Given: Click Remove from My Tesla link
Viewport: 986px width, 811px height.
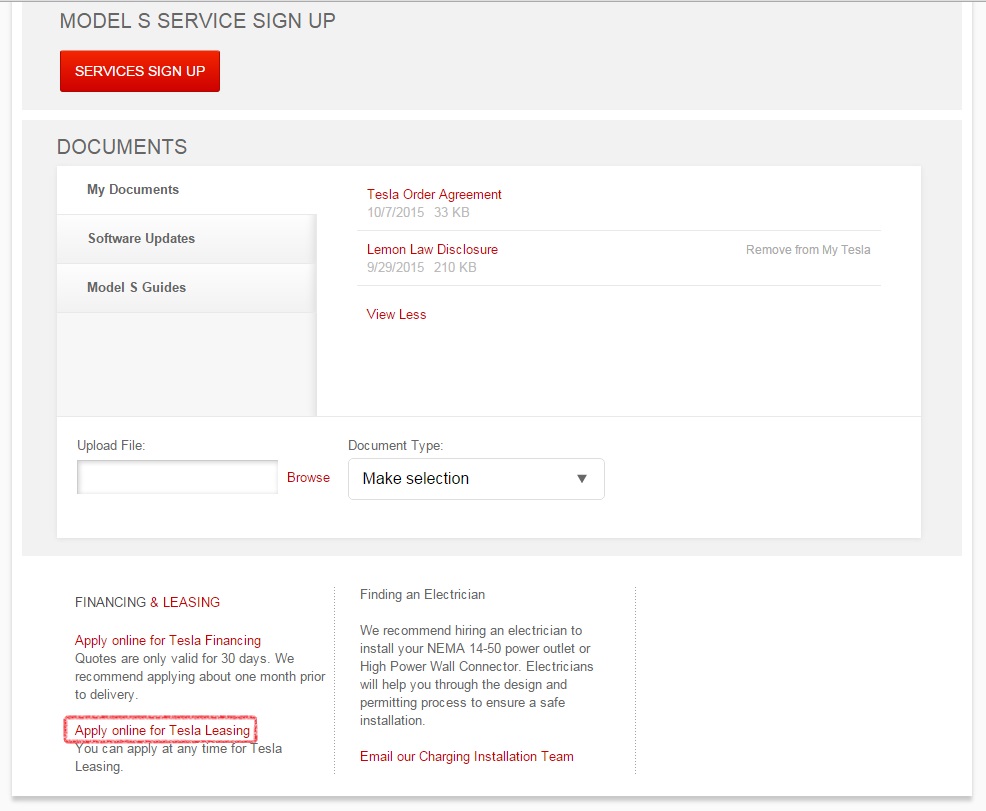Looking at the screenshot, I should tap(808, 250).
